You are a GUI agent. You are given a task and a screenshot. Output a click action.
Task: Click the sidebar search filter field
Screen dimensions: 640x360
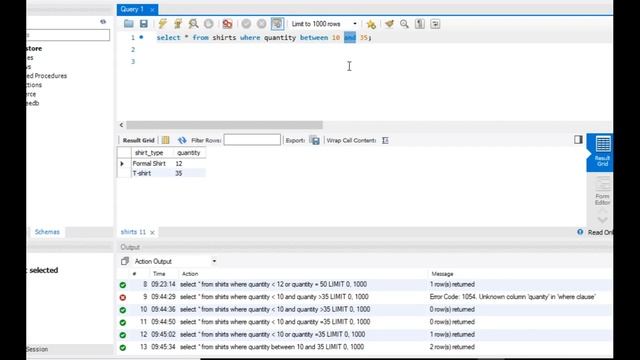coord(68,35)
